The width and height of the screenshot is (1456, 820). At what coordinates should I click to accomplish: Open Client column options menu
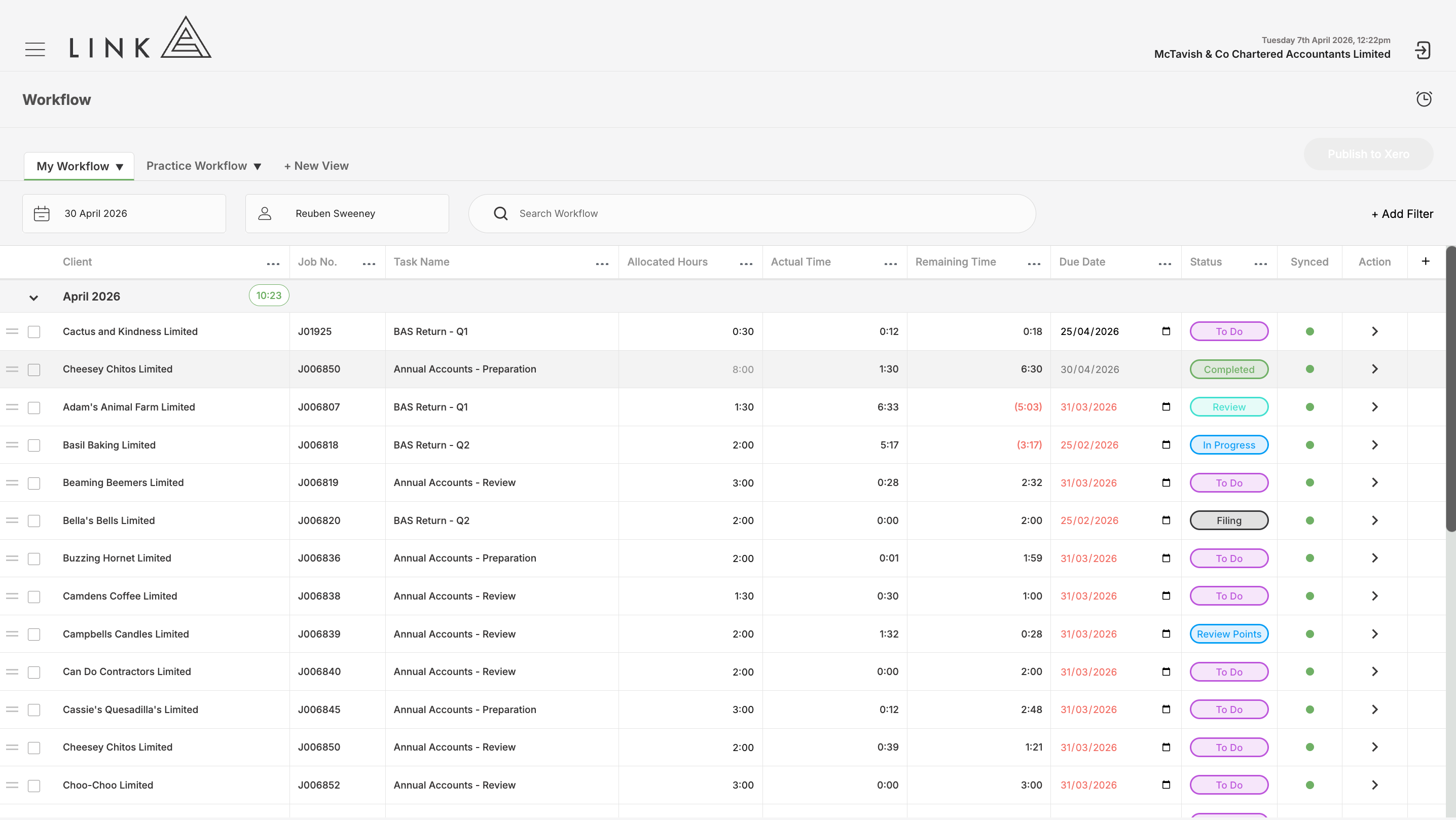click(x=274, y=264)
